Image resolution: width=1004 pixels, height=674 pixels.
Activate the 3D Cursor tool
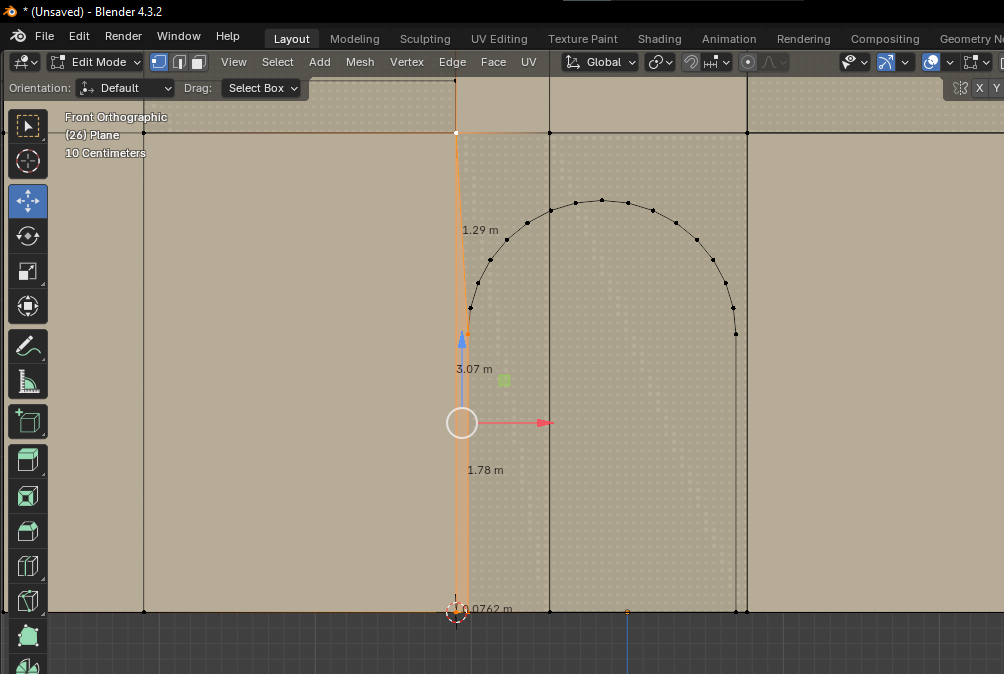(x=28, y=161)
